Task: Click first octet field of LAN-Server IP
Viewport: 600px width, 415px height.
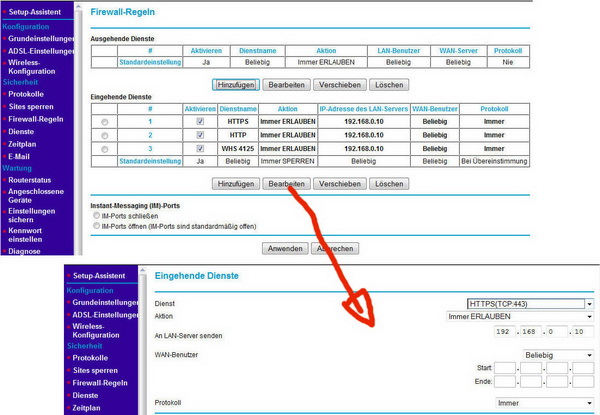Action: (506, 331)
